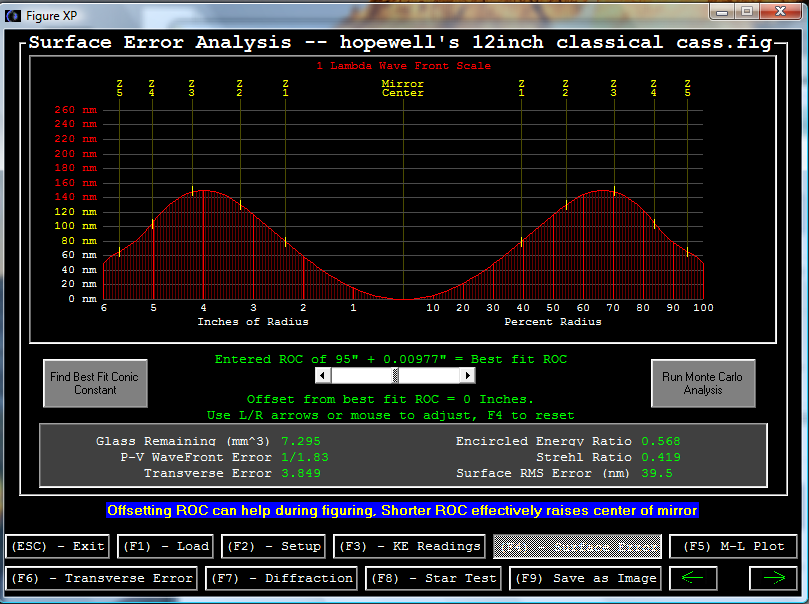The width and height of the screenshot is (809, 604).
Task: Maximize the Figure XP window
Action: pos(747,10)
